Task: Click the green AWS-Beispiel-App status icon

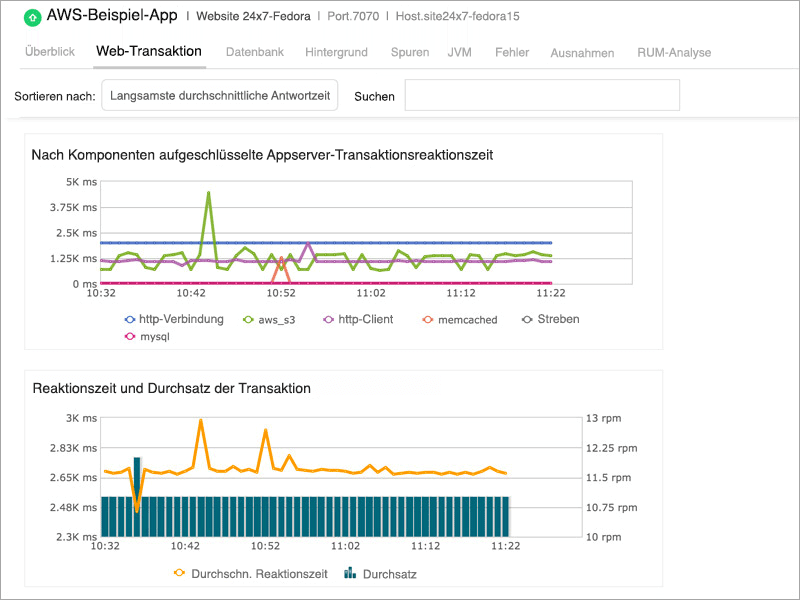Action: (x=31, y=17)
